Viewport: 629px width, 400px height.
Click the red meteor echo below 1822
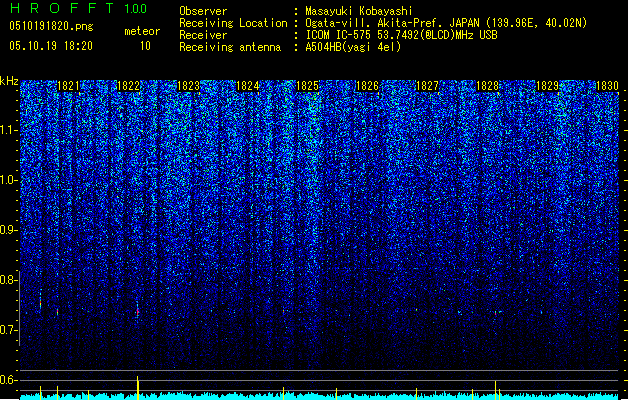(x=138, y=311)
